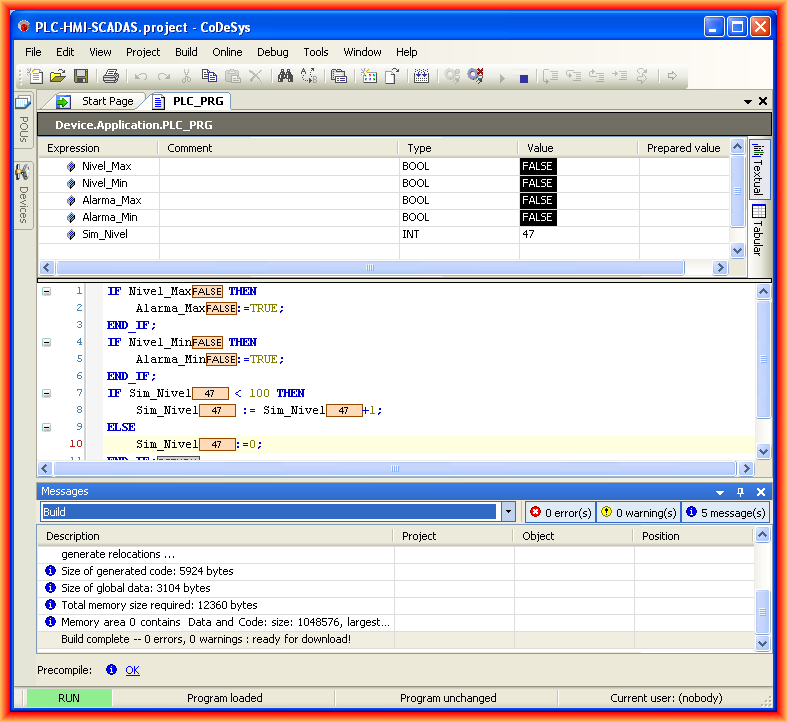Save the project with the floppy icon

pos(81,76)
